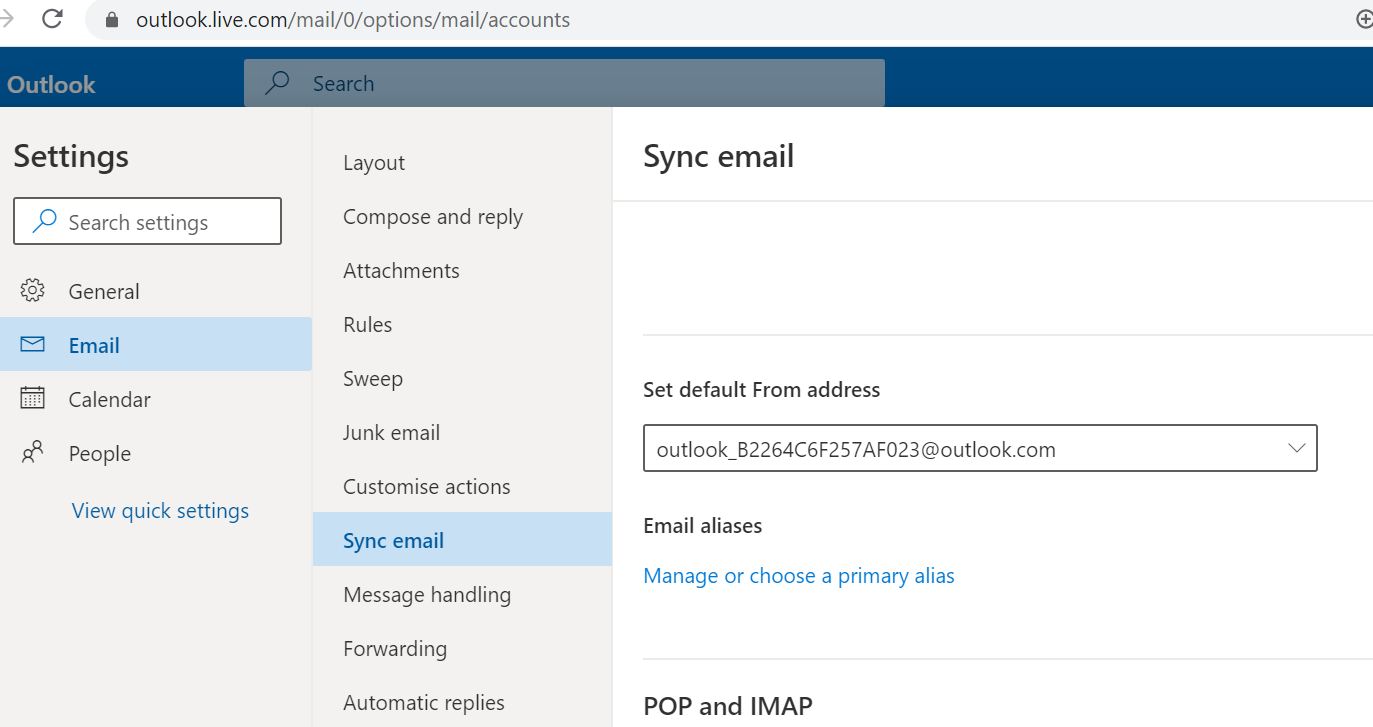Open General settings category

click(x=156, y=291)
